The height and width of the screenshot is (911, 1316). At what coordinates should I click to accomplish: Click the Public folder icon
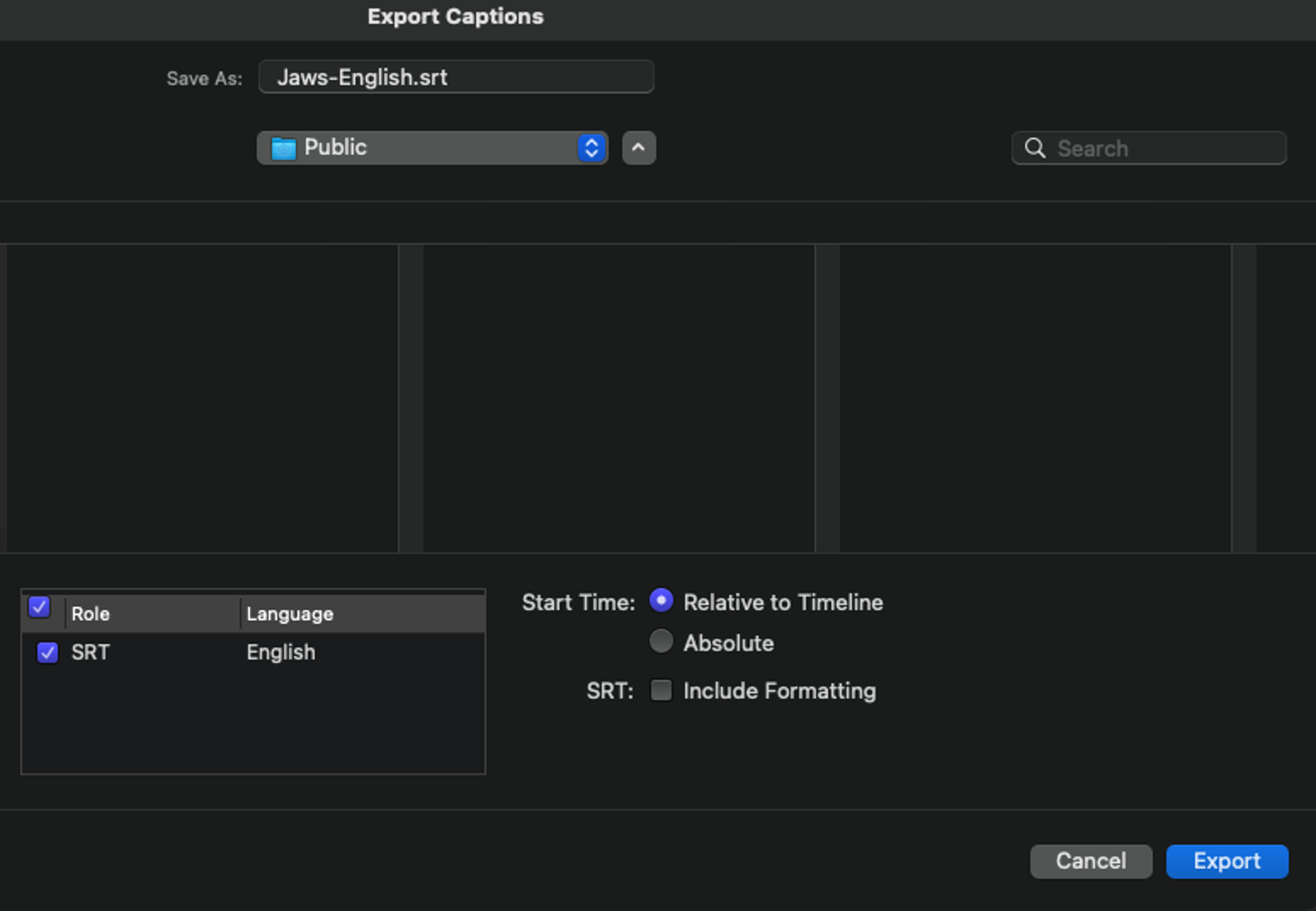tap(284, 148)
